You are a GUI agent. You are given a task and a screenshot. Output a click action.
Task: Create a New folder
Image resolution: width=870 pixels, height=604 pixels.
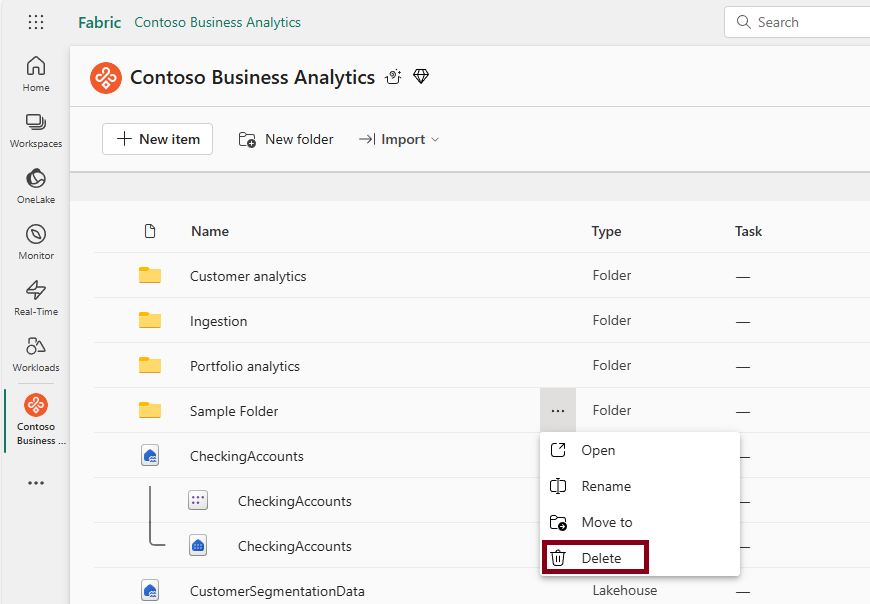click(x=286, y=139)
